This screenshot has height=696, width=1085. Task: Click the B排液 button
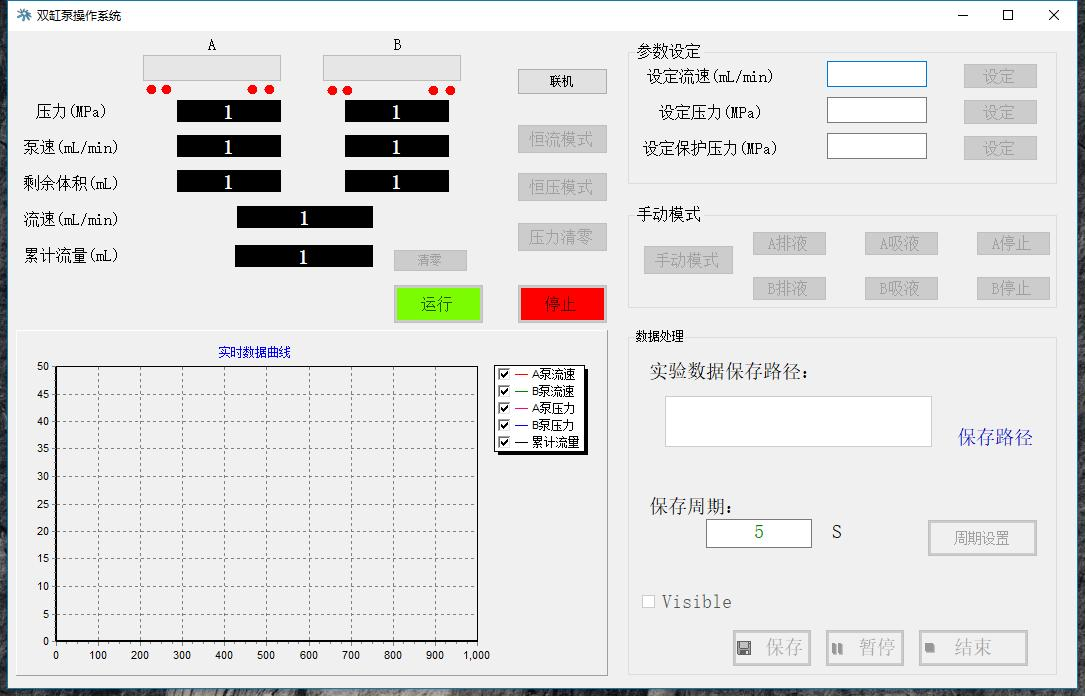pos(789,289)
